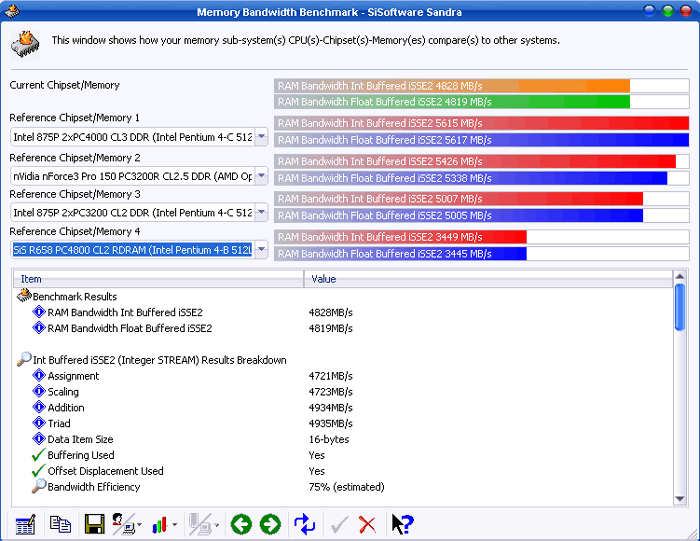Viewport: 700px width, 541px height.
Task: Click the greyed-out computer toolbar icon
Action: 199,524
